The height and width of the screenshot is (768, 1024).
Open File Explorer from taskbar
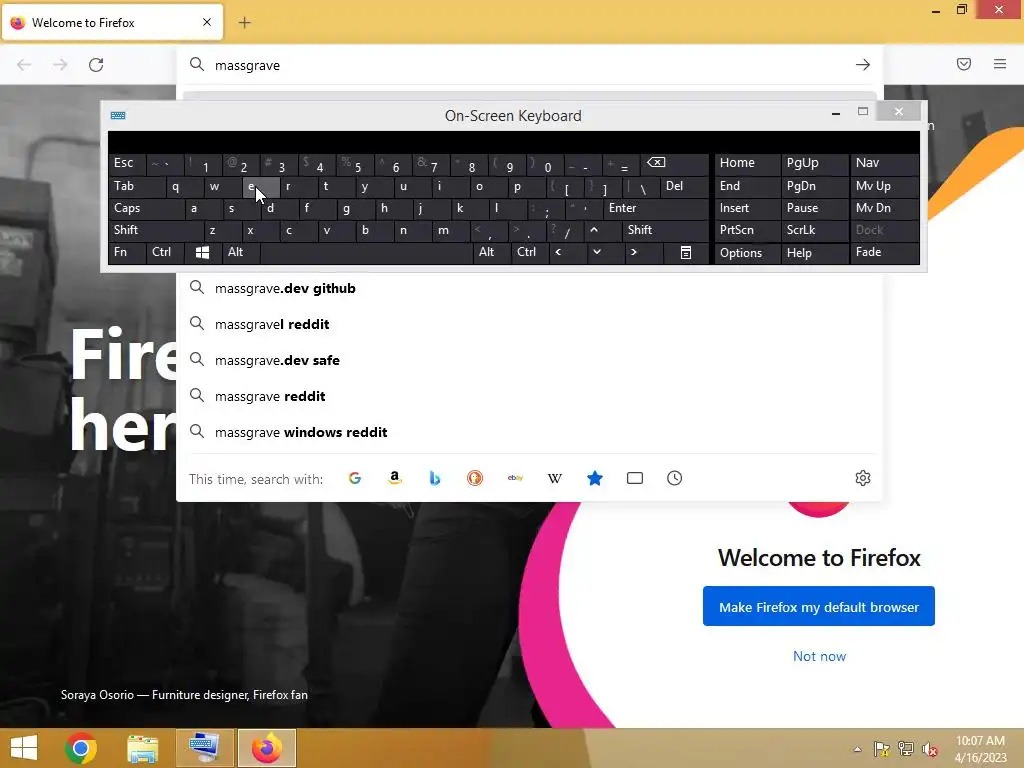click(x=142, y=748)
